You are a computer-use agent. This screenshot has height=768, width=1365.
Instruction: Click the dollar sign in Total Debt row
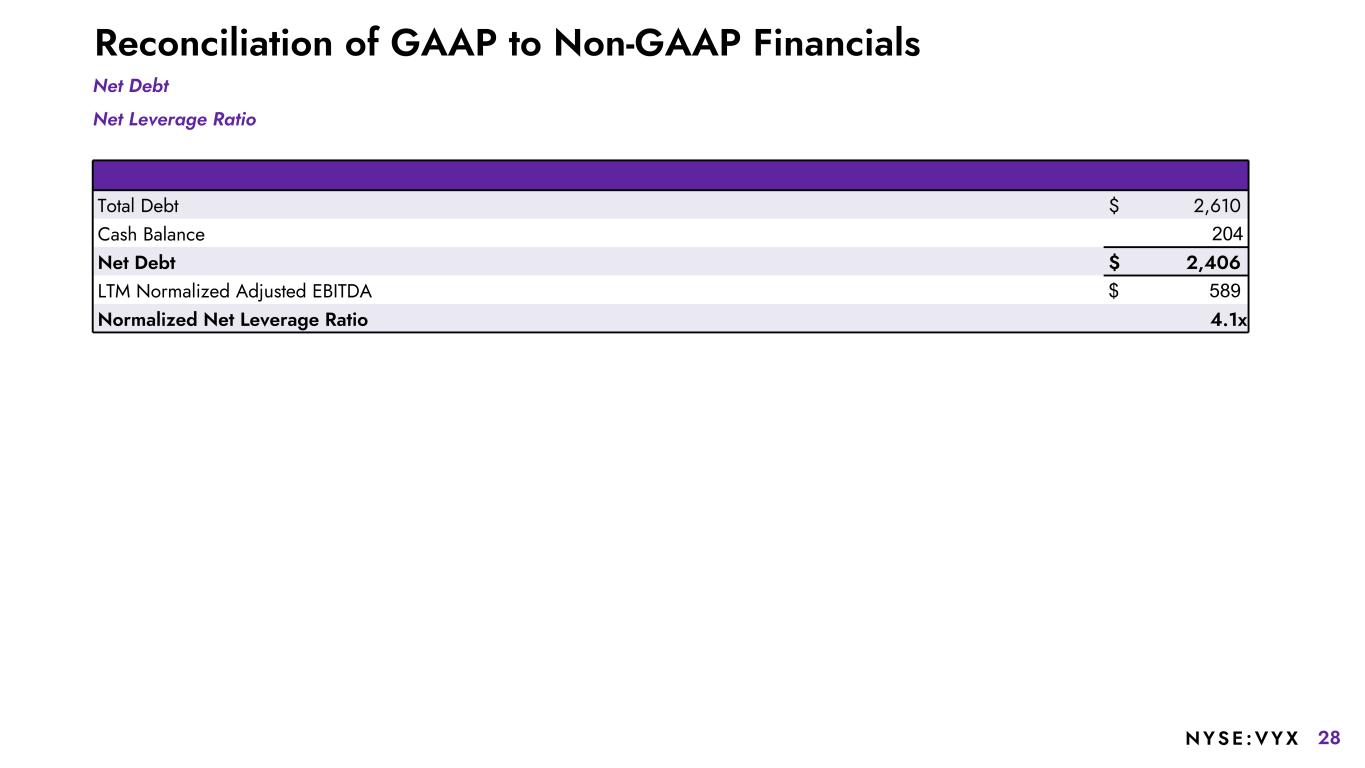(x=1114, y=206)
